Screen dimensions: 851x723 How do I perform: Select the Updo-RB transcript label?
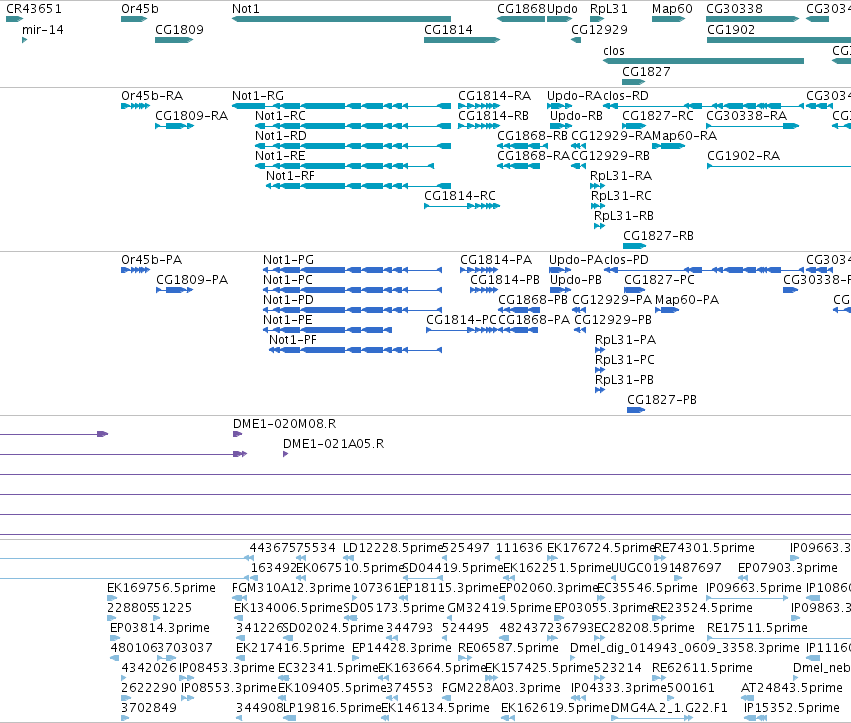click(576, 116)
